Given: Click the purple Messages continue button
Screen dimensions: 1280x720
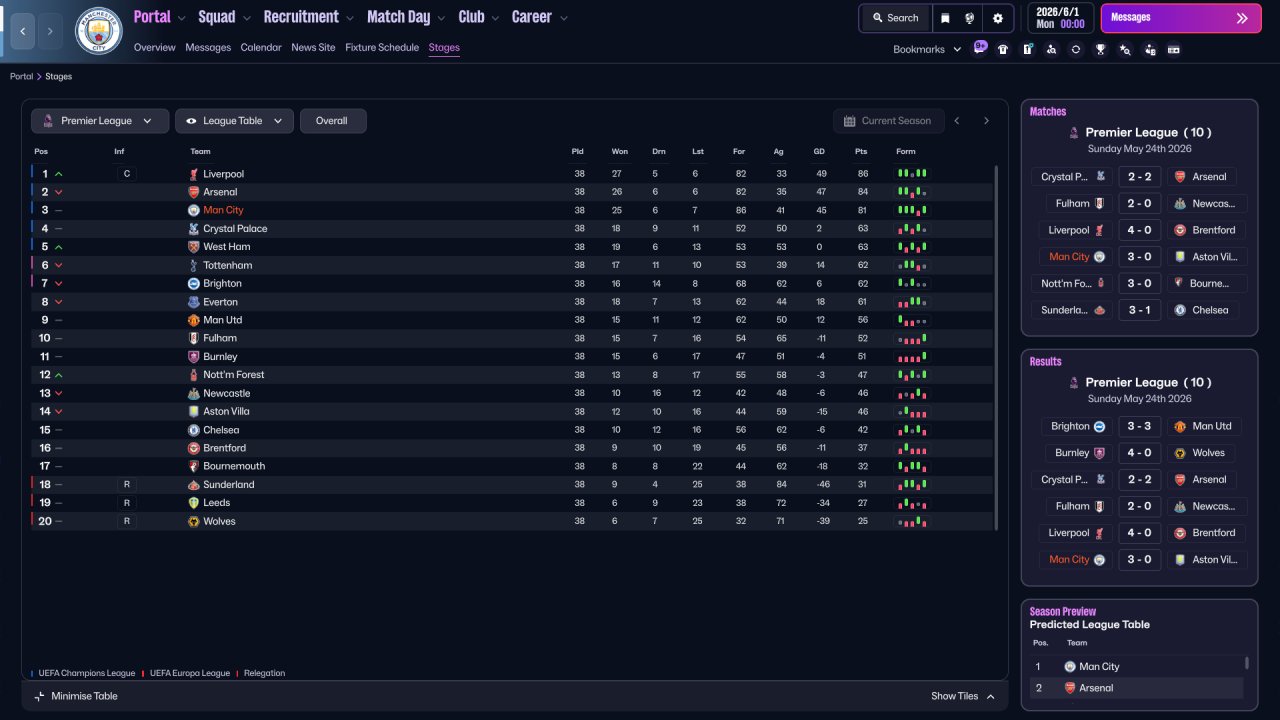Looking at the screenshot, I should pos(1181,18).
